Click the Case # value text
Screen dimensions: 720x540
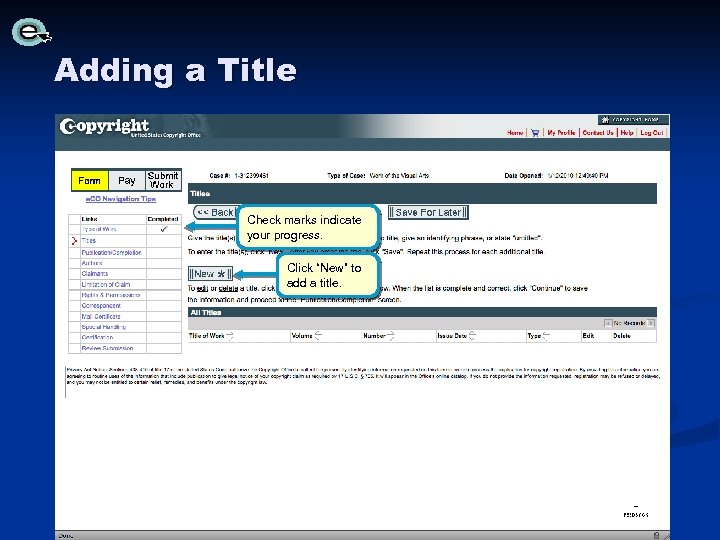(x=251, y=175)
